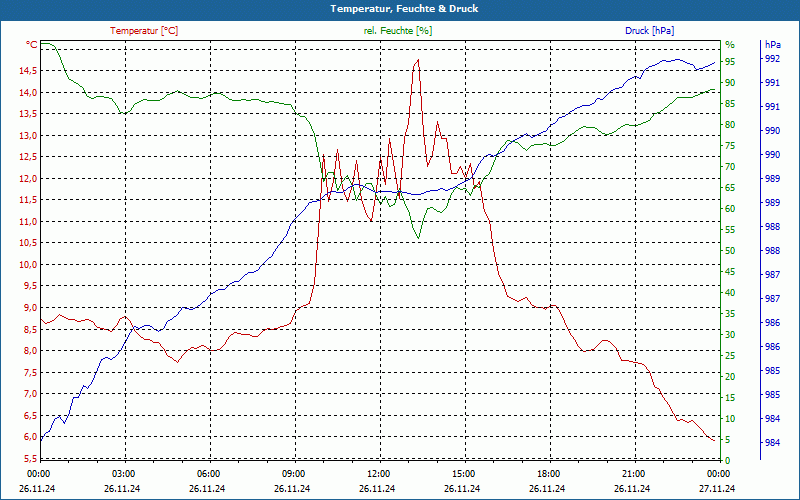Click the green "20" humidity axis value
800x500 pixels.
click(x=730, y=377)
